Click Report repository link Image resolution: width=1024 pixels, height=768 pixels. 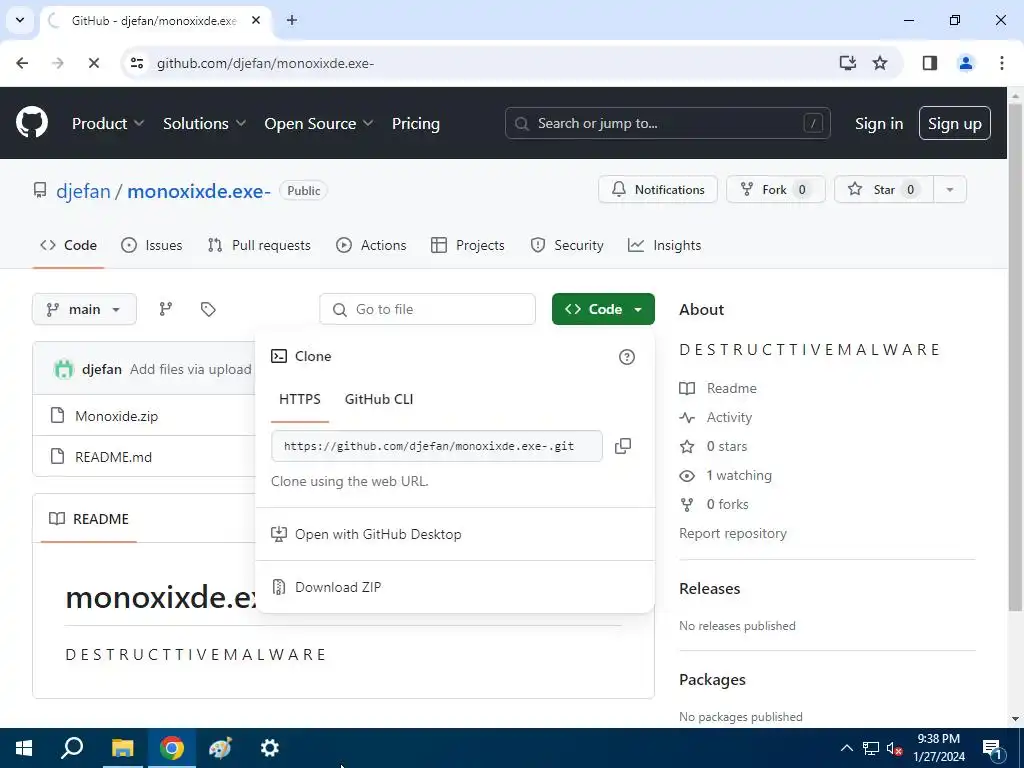(x=733, y=533)
